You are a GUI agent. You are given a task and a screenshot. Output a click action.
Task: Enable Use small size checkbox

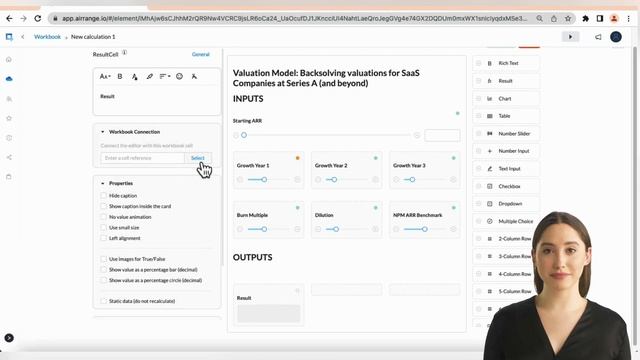coord(104,227)
